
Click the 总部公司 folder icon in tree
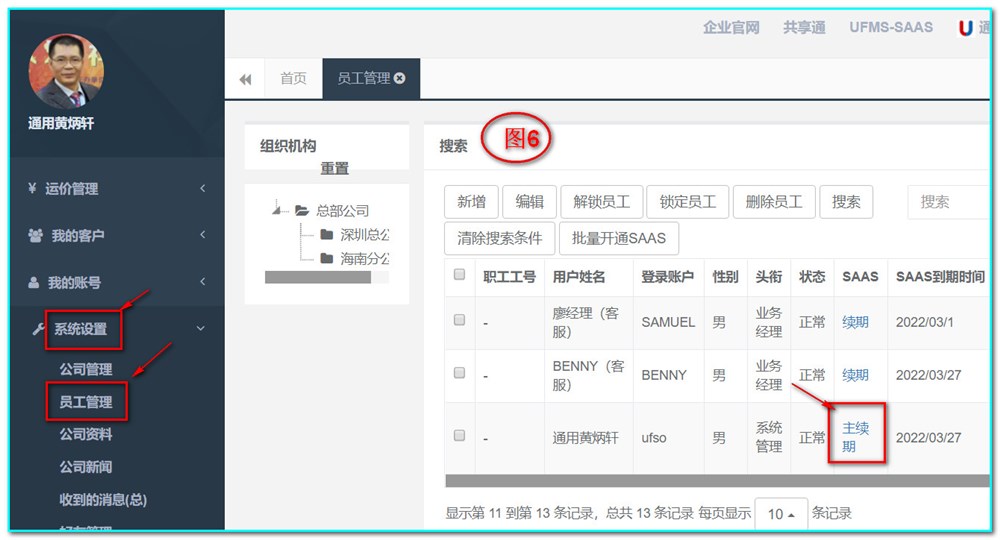pyautogui.click(x=302, y=210)
